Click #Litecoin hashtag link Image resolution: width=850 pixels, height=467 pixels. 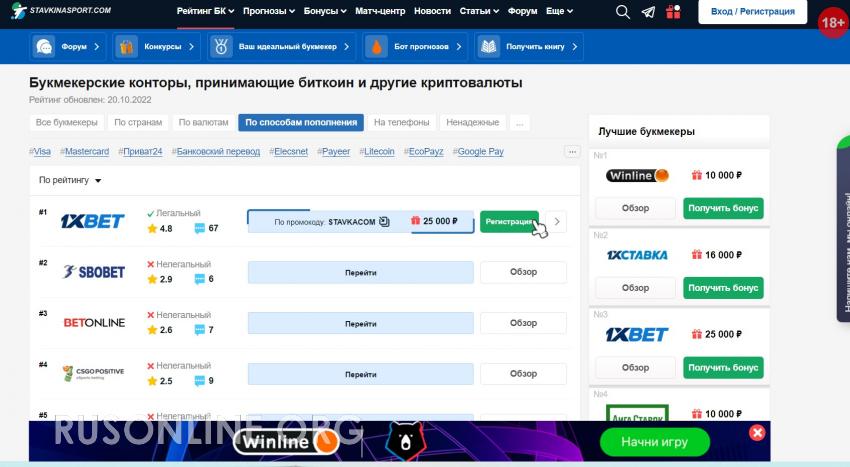click(x=377, y=152)
